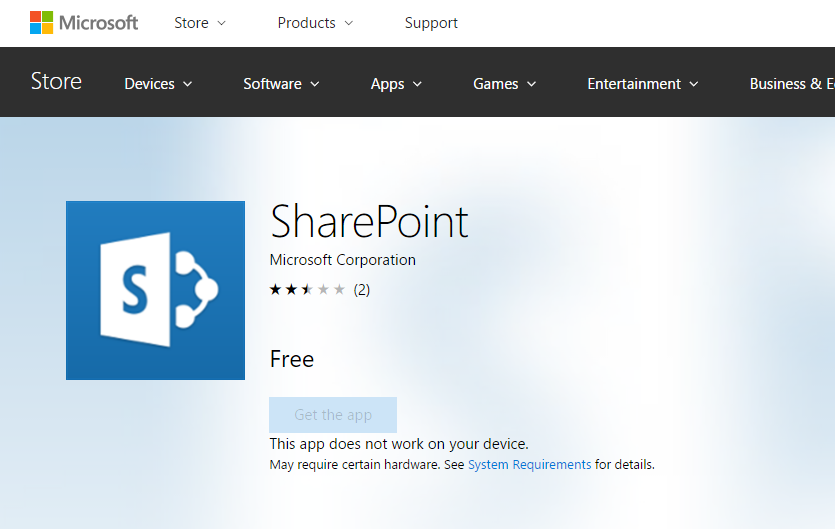Click the Microsoft Corporation publisher name
The image size is (835, 529).
tap(342, 260)
